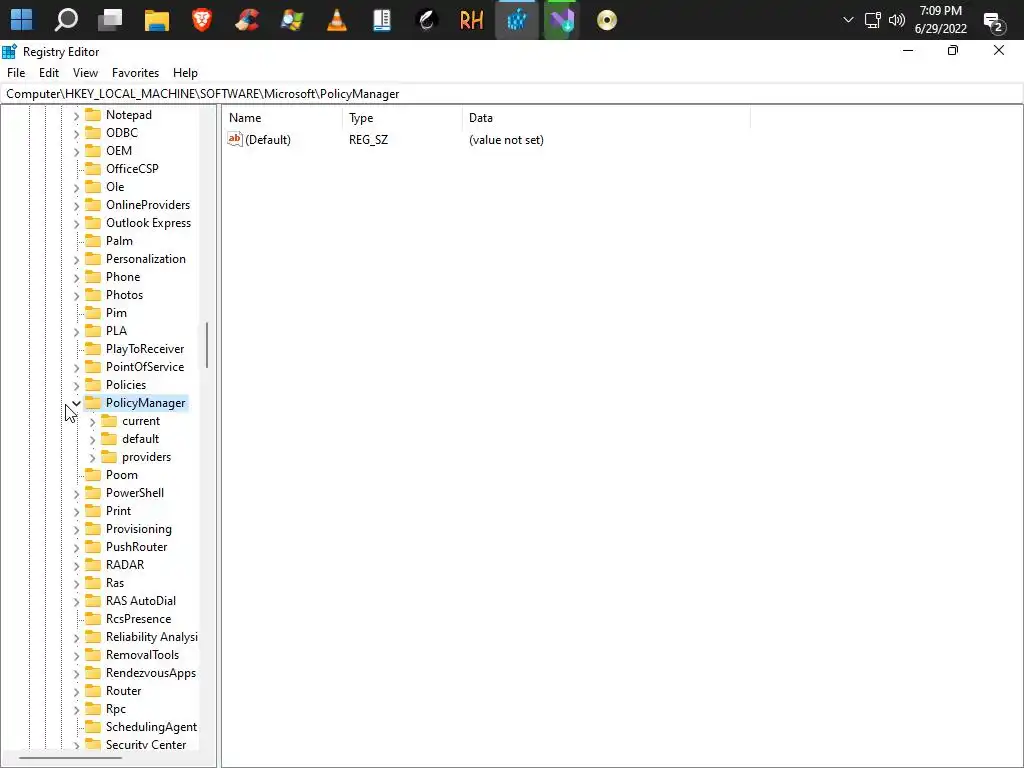
Task: Select the Provisioning key
Action: tap(138, 528)
